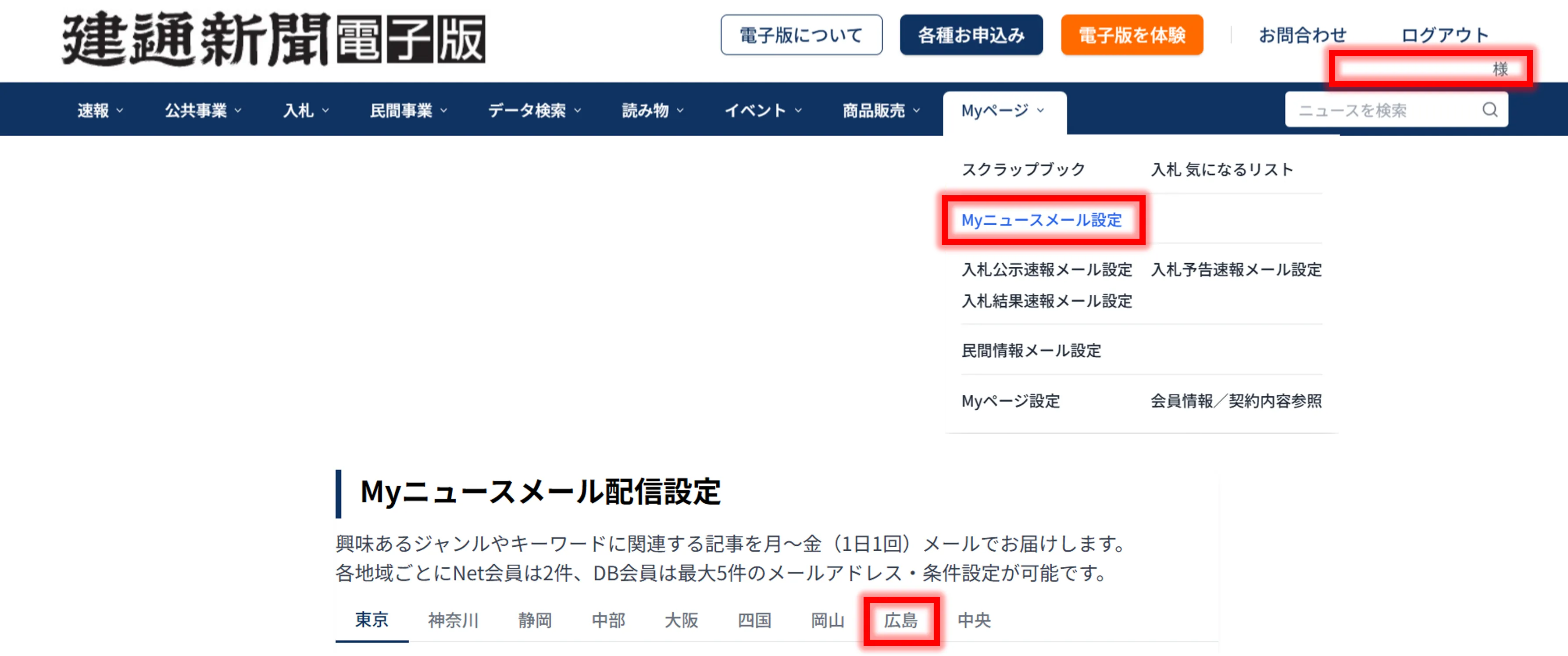Switch to the 四国 tab
This screenshot has height=656, width=1568.
(754, 620)
